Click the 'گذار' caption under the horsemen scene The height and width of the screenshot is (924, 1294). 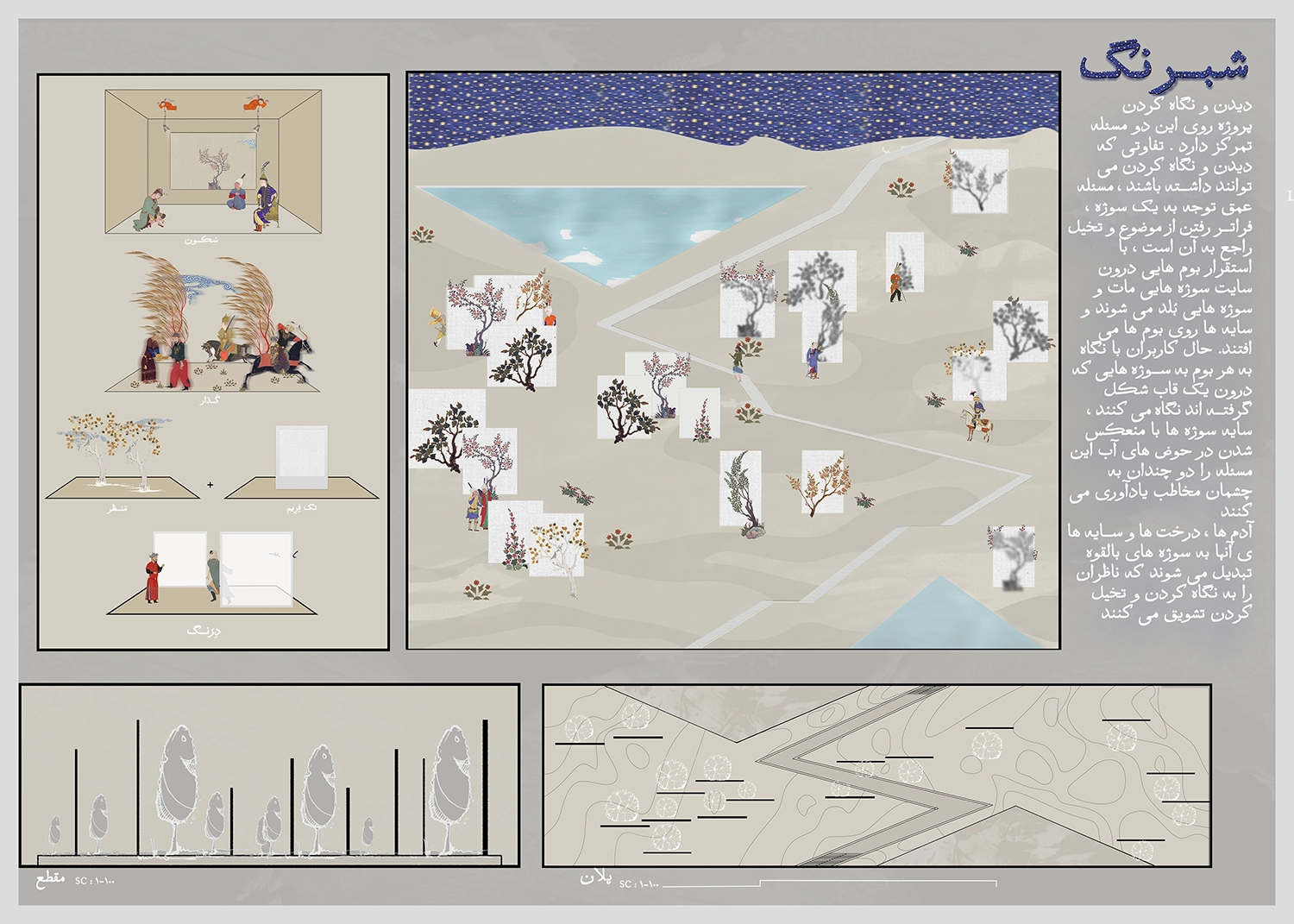click(210, 399)
